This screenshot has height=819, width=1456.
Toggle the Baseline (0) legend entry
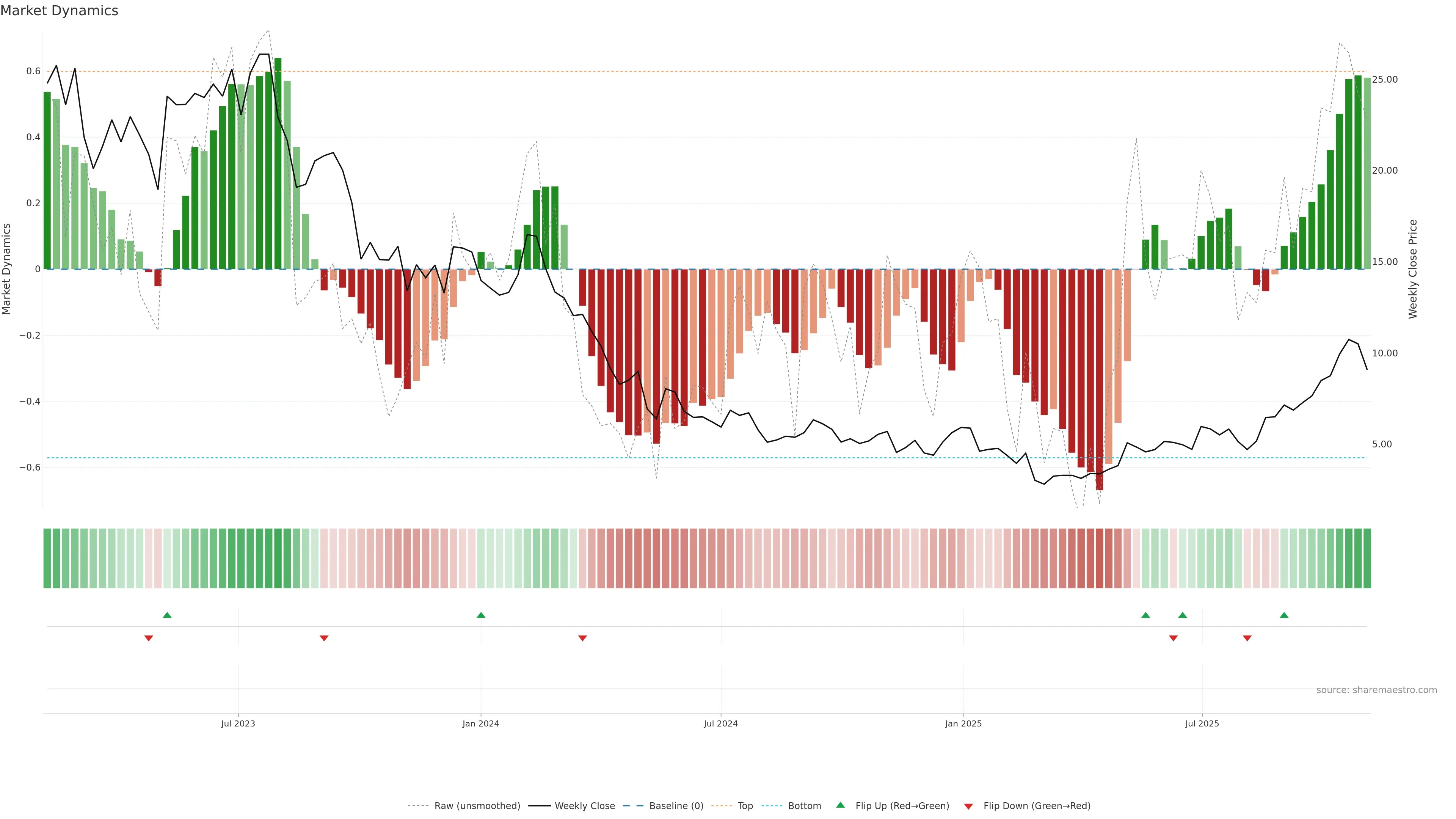(x=676, y=805)
